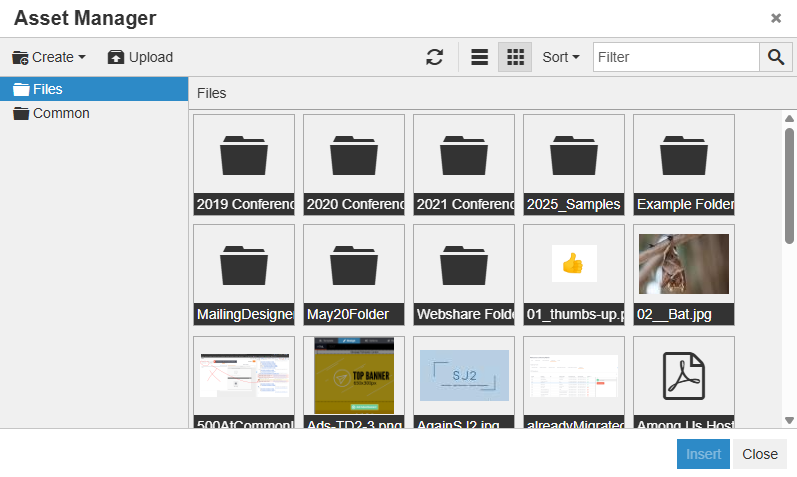797x477 pixels.
Task: Switch to grid thumbnail view
Action: 515,57
